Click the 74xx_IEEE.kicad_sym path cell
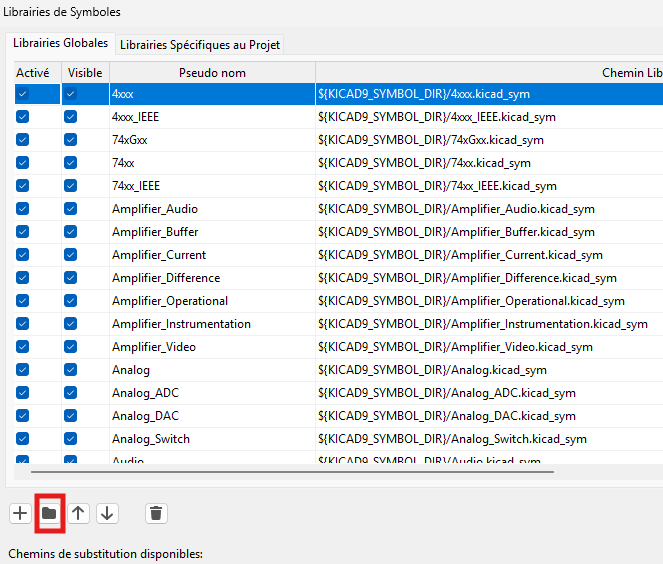 [489, 186]
